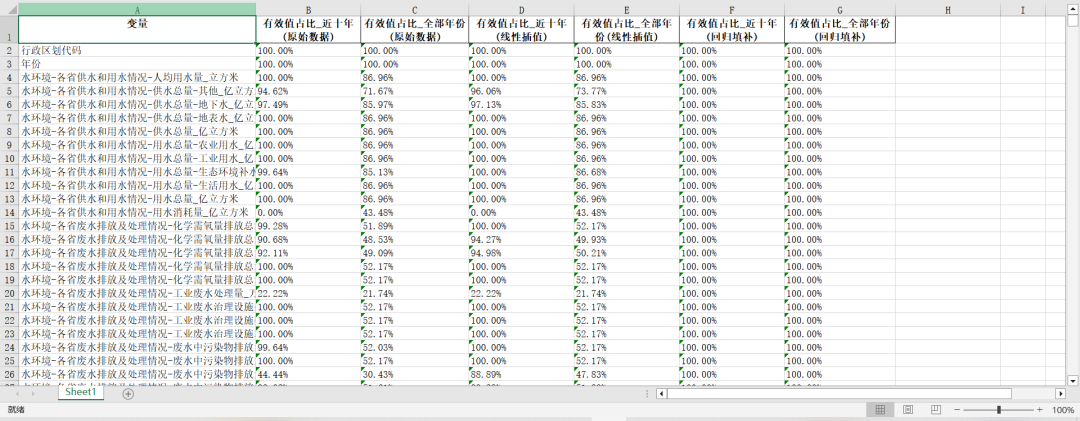Select the 94.62% cell
The width and height of the screenshot is (1080, 421).
(x=308, y=91)
